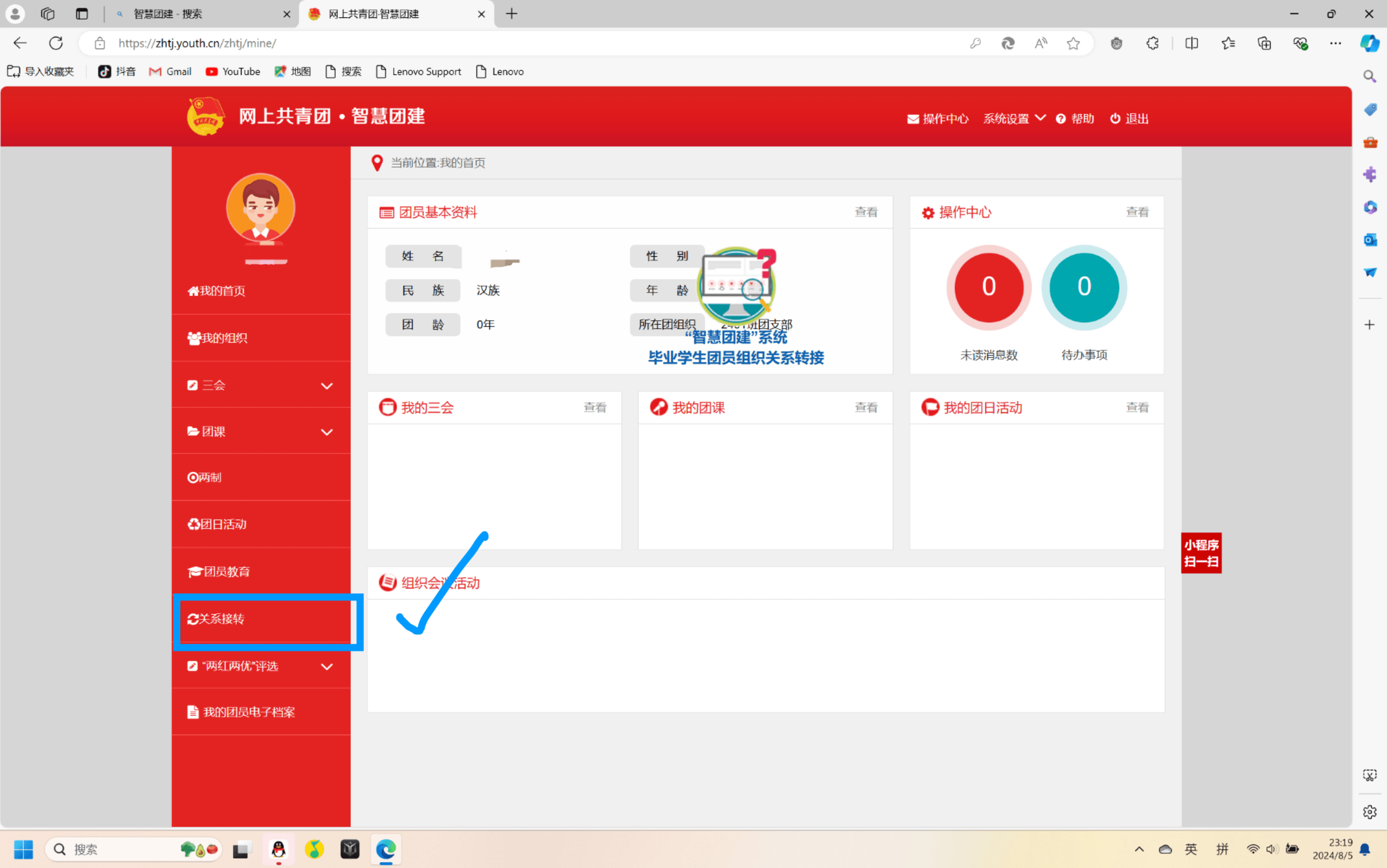Select 关系接转 in the sidebar
Image resolution: width=1387 pixels, height=868 pixels.
(x=222, y=619)
